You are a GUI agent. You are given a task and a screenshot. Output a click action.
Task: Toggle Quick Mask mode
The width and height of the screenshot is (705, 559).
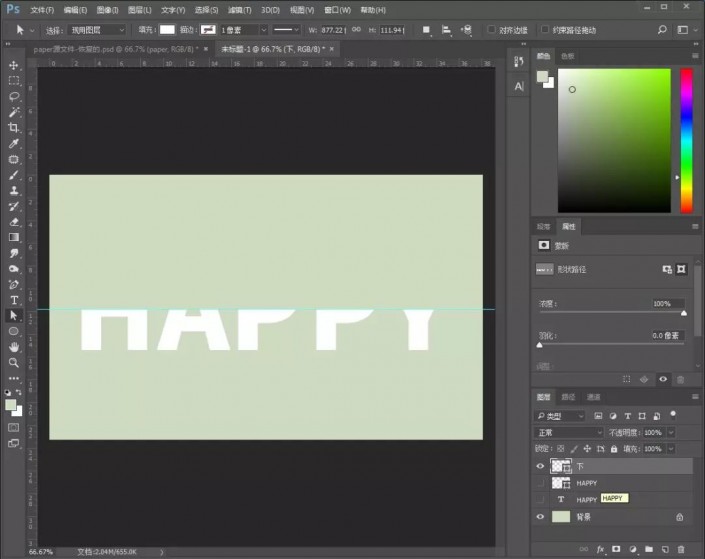(13, 427)
